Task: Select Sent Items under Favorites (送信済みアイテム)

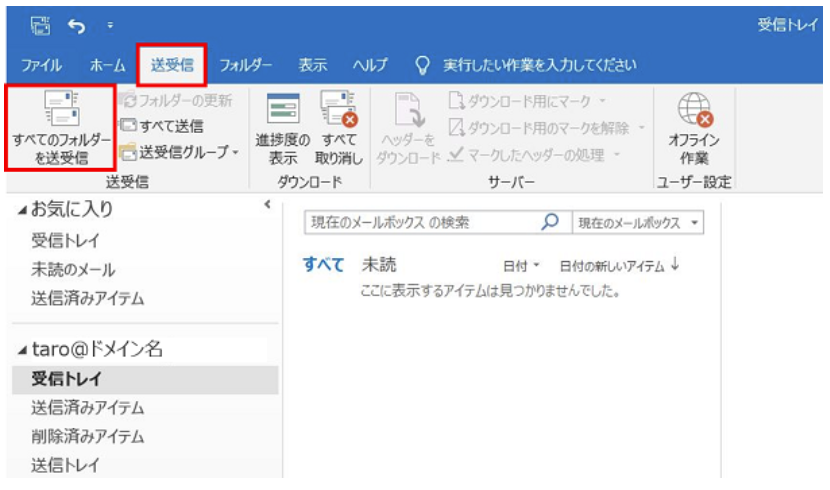Action: pyautogui.click(x=87, y=298)
